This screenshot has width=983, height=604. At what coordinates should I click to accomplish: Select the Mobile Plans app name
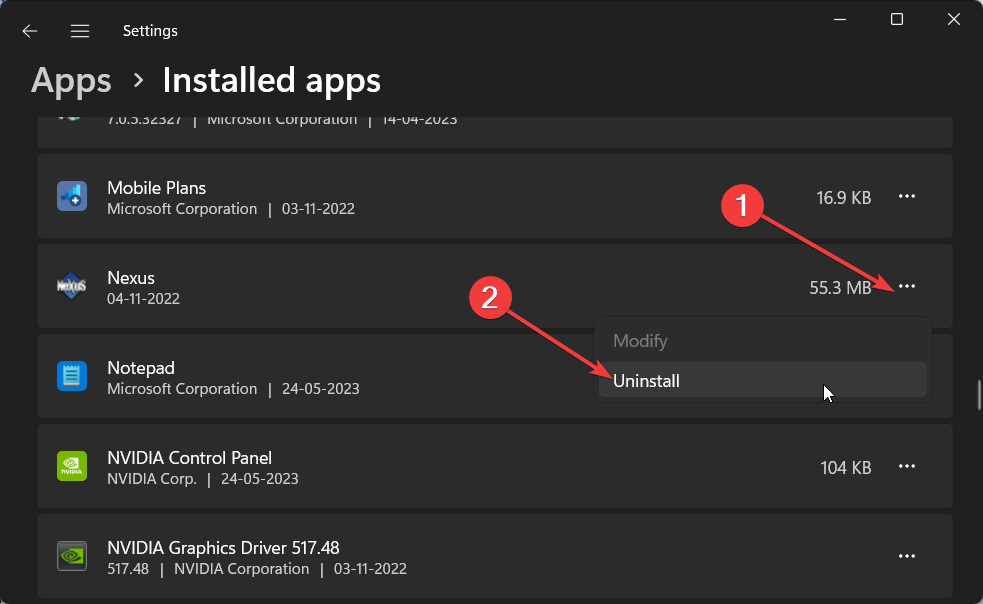tap(156, 188)
